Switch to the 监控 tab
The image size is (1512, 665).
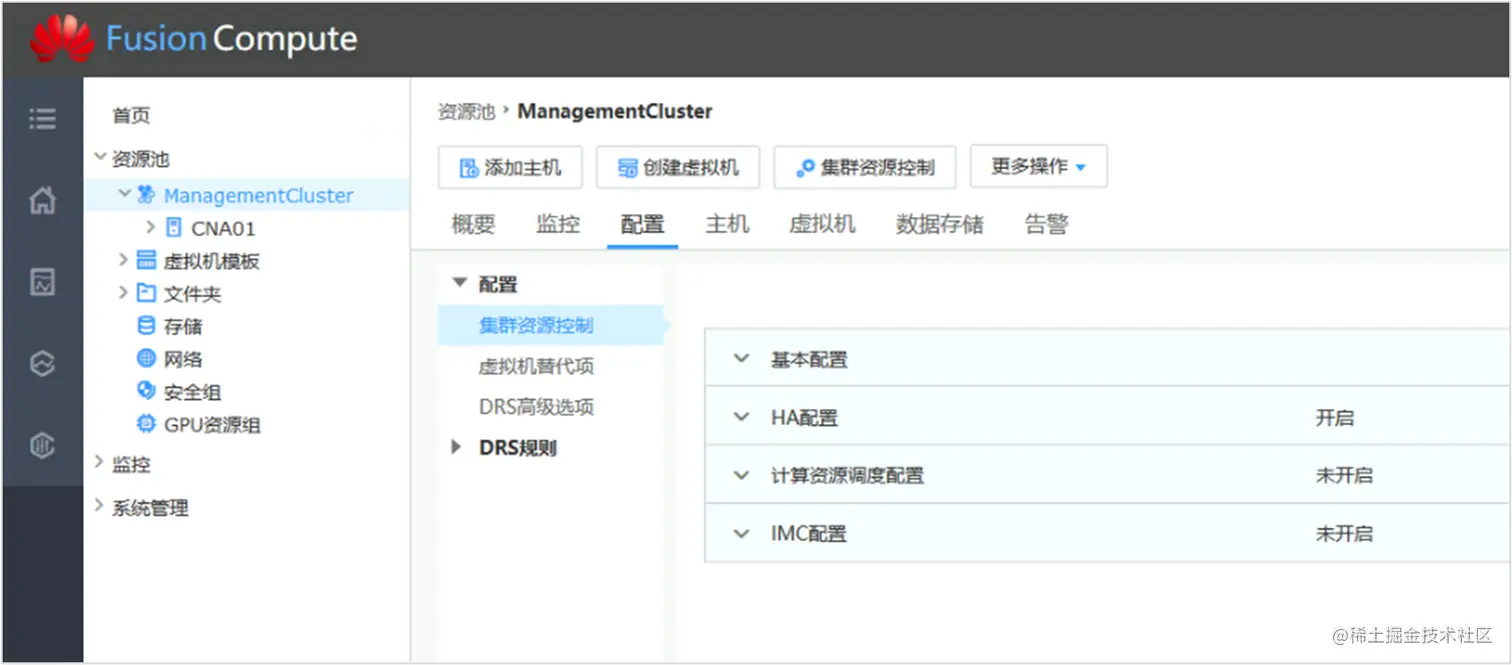[x=558, y=224]
